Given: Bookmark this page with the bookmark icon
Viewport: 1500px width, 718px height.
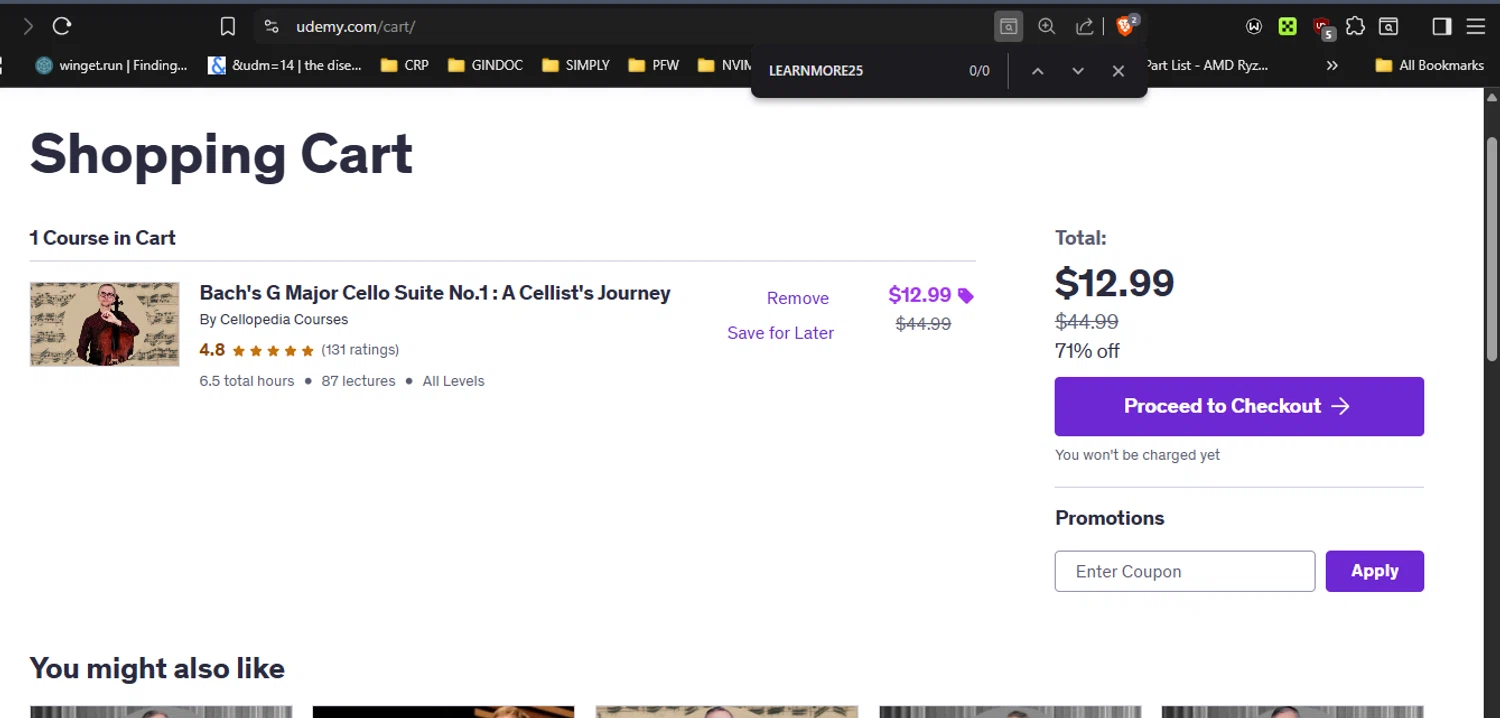Looking at the screenshot, I should [228, 27].
